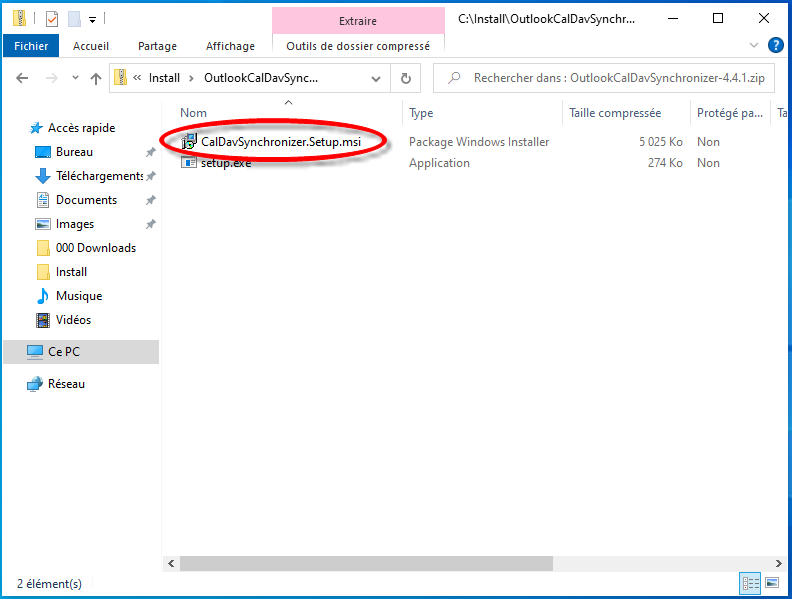Click the MSI installer file icon
Viewport: 792px width, 599px height.
point(189,141)
